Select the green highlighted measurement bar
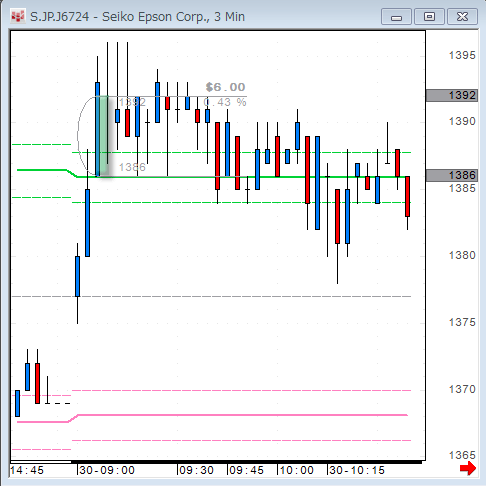This screenshot has width=486, height=486. [103, 136]
